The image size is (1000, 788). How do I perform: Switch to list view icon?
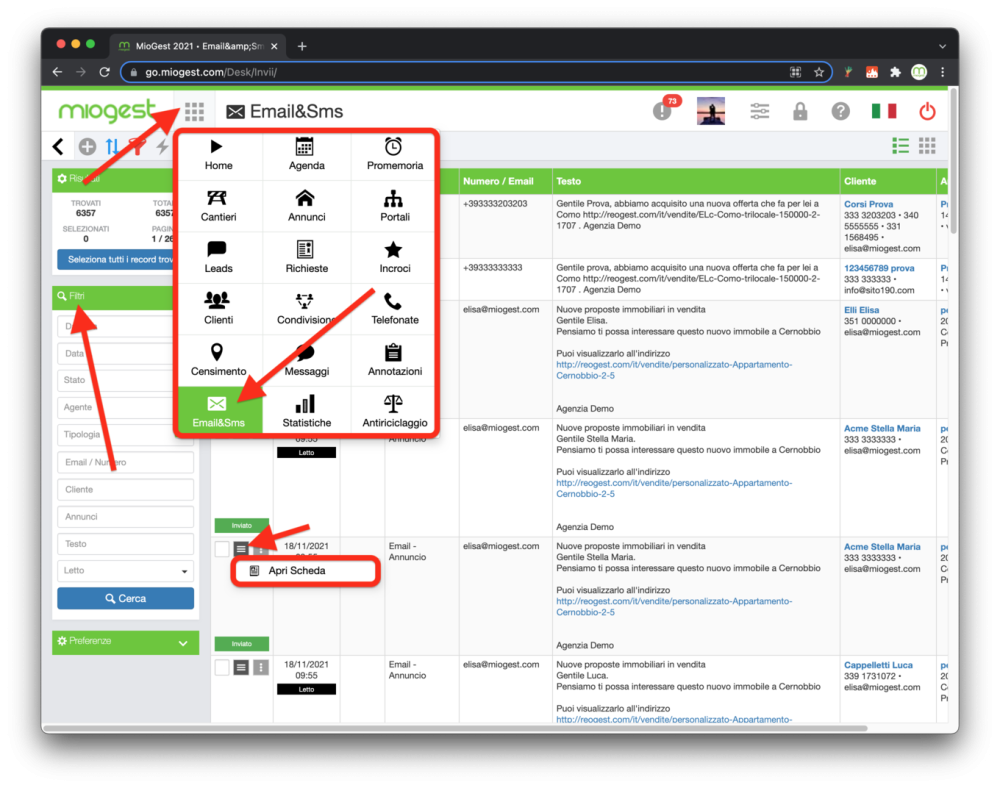(x=900, y=146)
